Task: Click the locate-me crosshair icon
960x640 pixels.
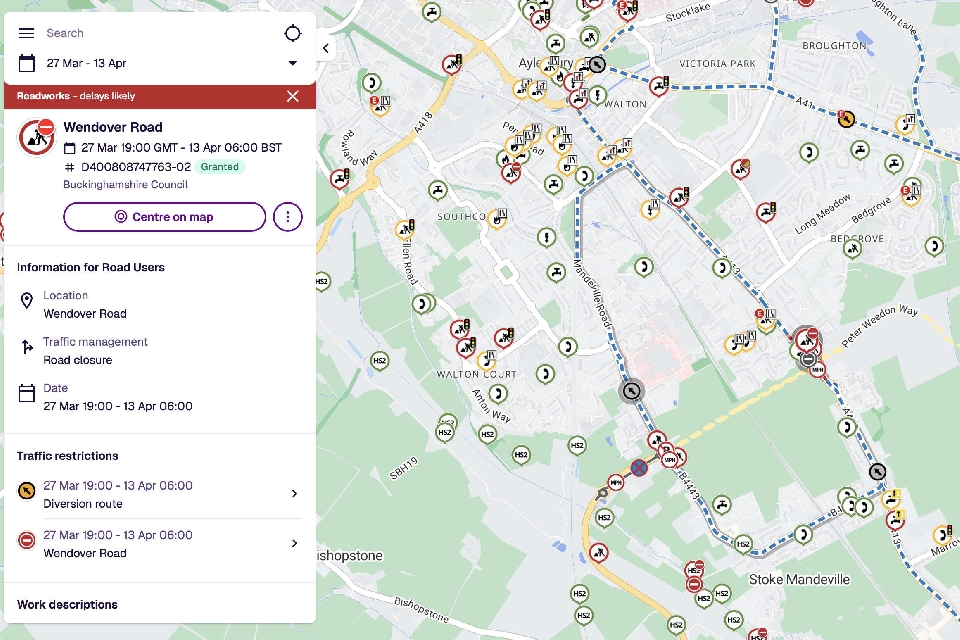Action: coord(292,34)
